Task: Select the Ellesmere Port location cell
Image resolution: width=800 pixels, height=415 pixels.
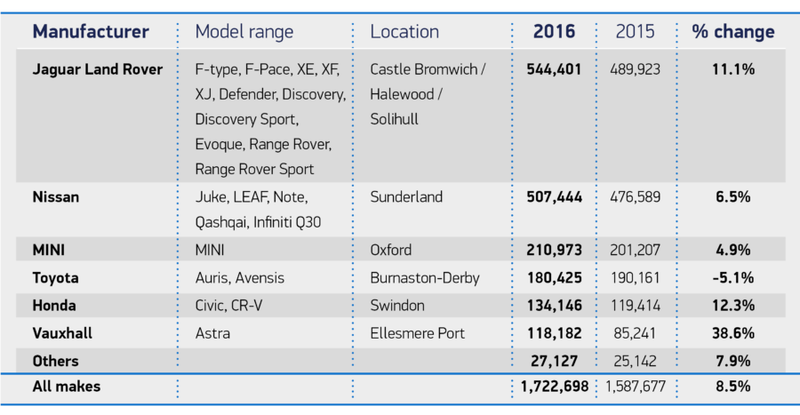Action: [417, 334]
